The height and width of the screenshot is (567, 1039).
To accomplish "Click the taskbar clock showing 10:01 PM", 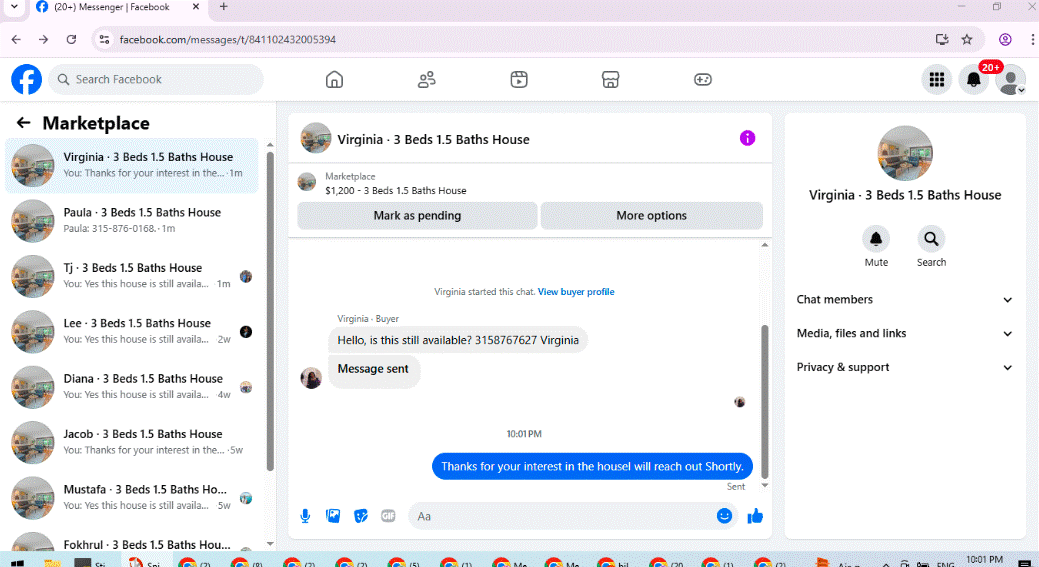I will point(984,560).
